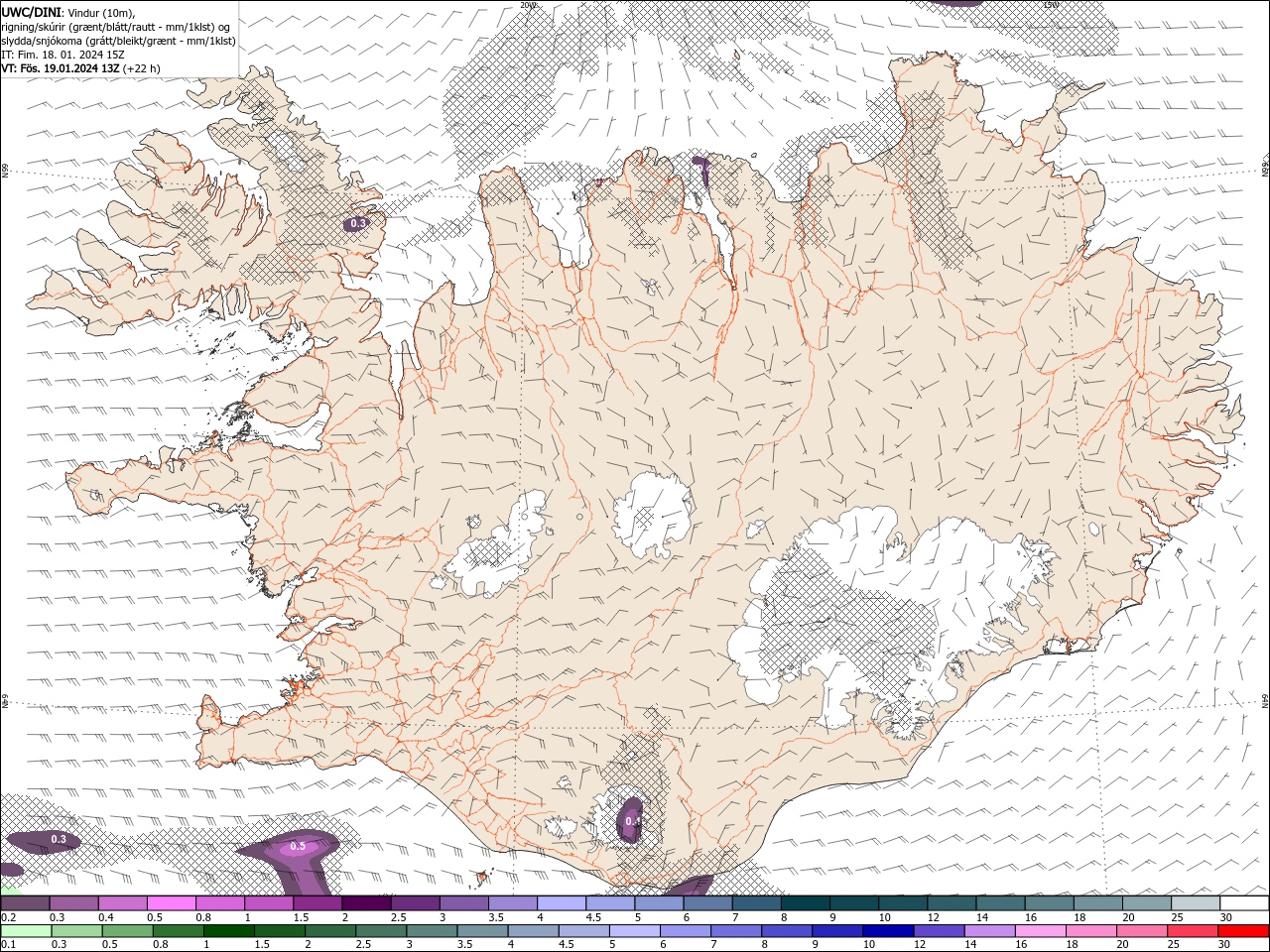Click the 0.5 label on the pink offshore blob

point(297,847)
